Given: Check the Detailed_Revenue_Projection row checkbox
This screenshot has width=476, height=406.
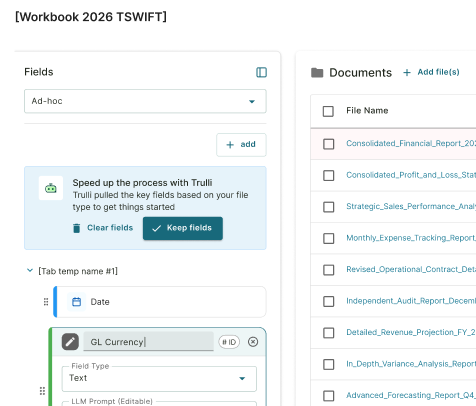Looking at the screenshot, I should [x=329, y=333].
